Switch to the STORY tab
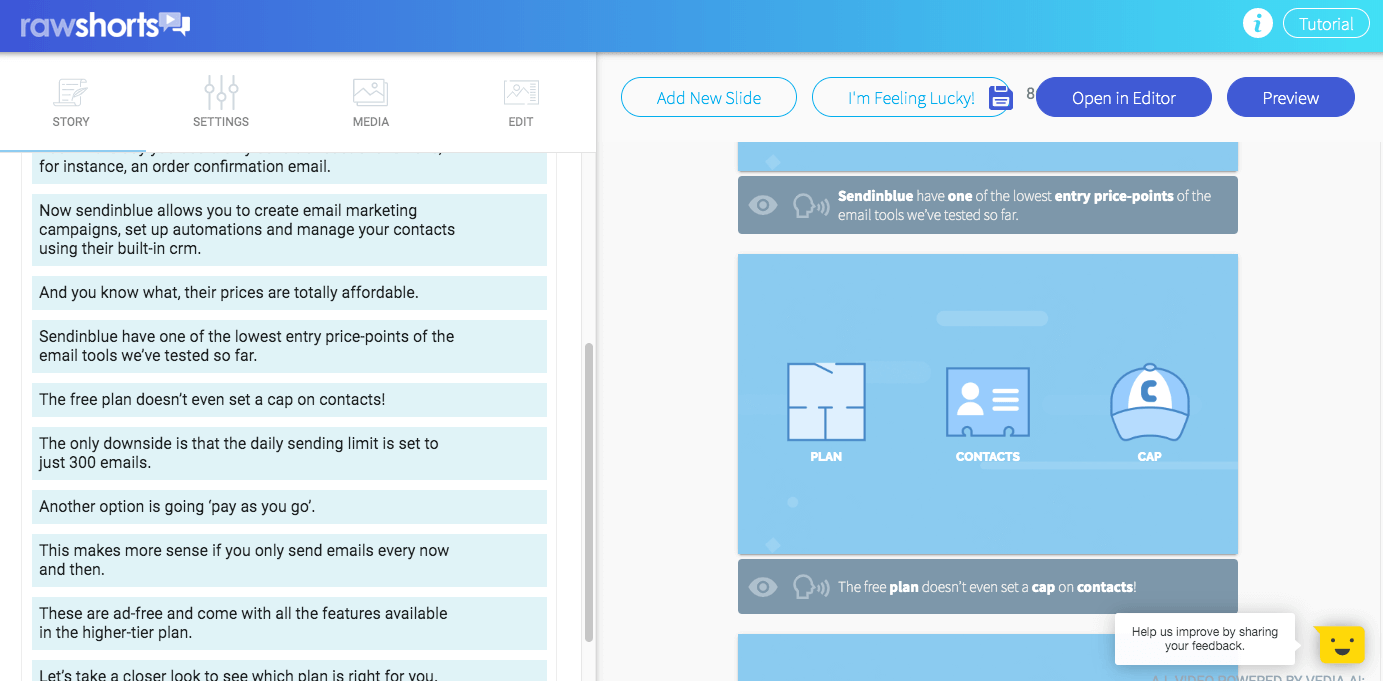Image resolution: width=1383 pixels, height=681 pixels. coord(71,102)
